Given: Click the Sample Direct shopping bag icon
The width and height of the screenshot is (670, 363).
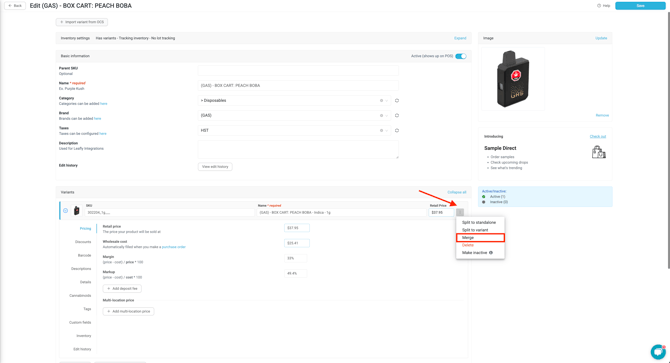Looking at the screenshot, I should click(x=599, y=152).
